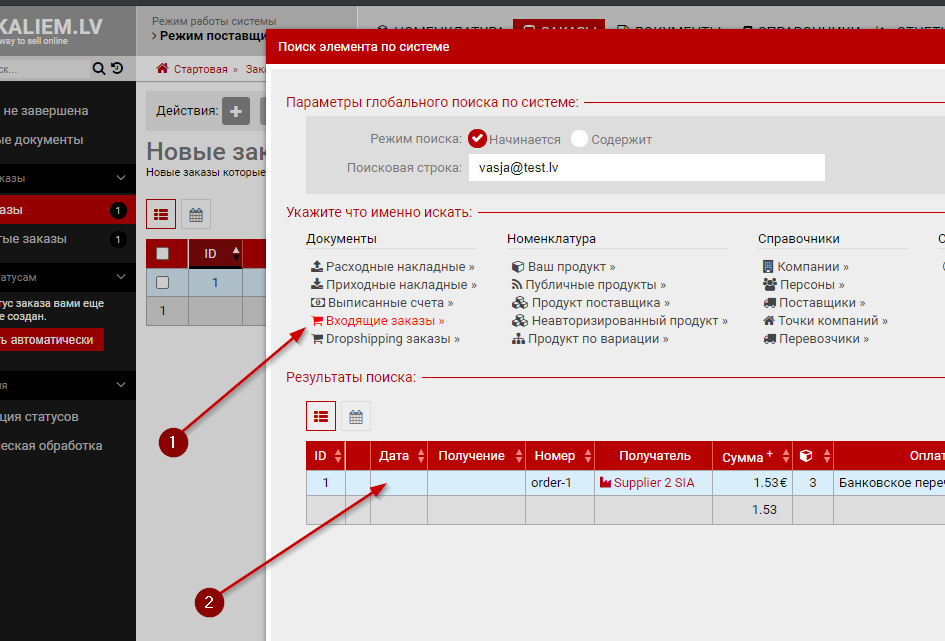The width and height of the screenshot is (945, 641).
Task: Click home icon in Стартовая breadcrumb
Action: (162, 70)
